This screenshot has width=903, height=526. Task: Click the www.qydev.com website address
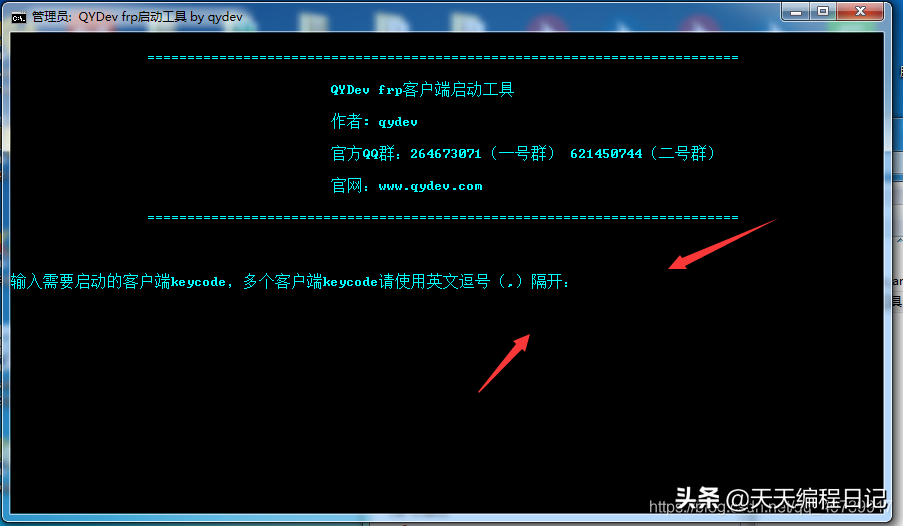430,186
